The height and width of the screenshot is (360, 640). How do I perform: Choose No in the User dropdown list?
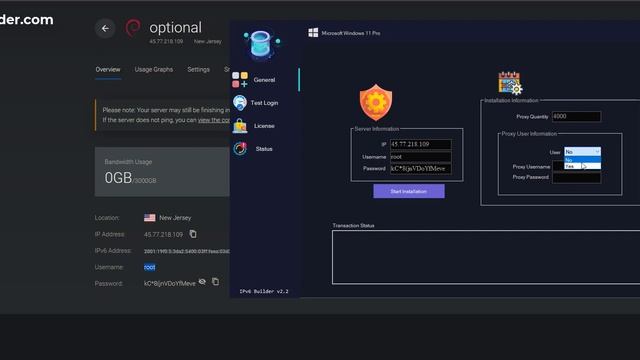[x=582, y=160]
